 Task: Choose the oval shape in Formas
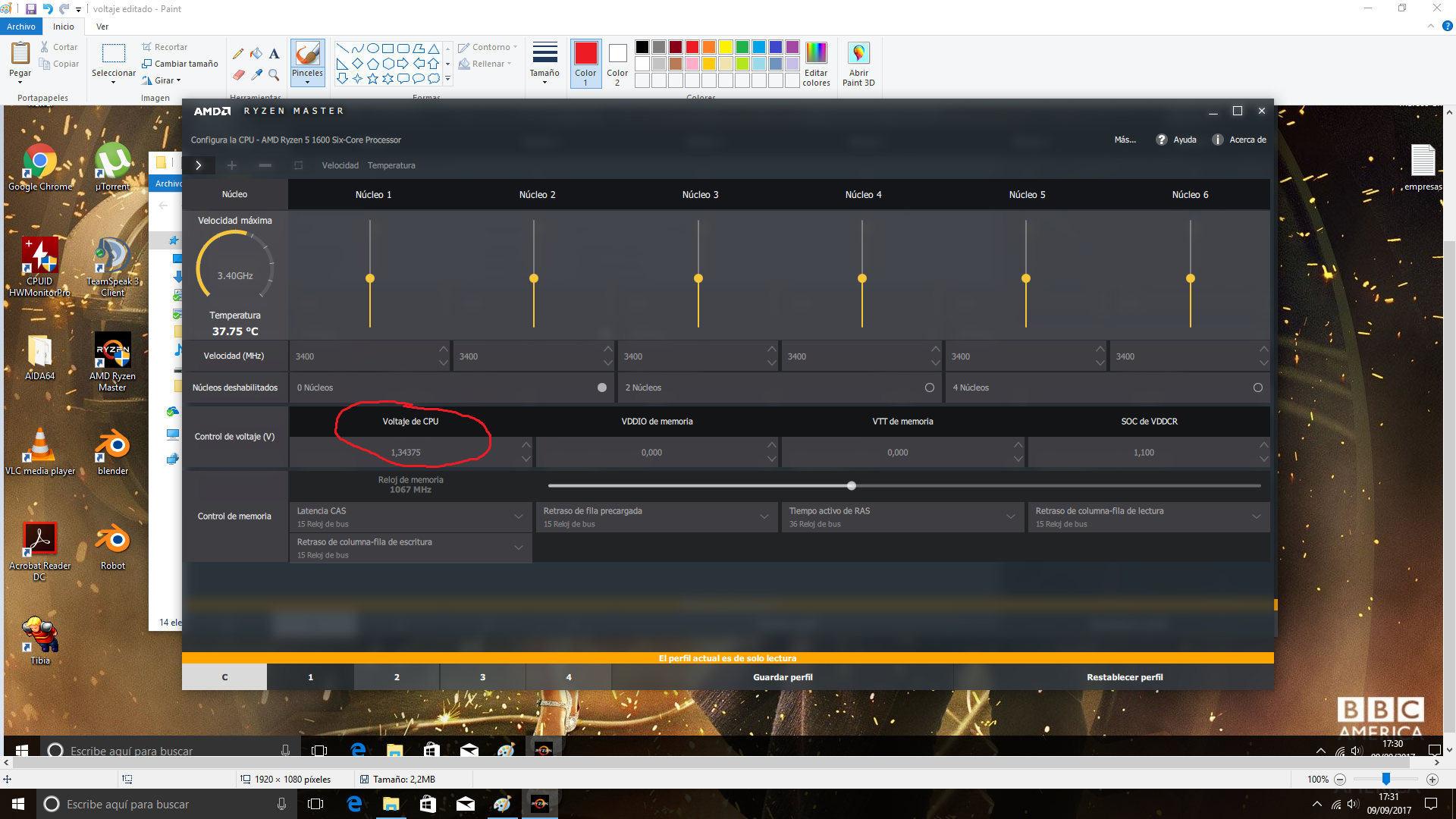(x=372, y=49)
